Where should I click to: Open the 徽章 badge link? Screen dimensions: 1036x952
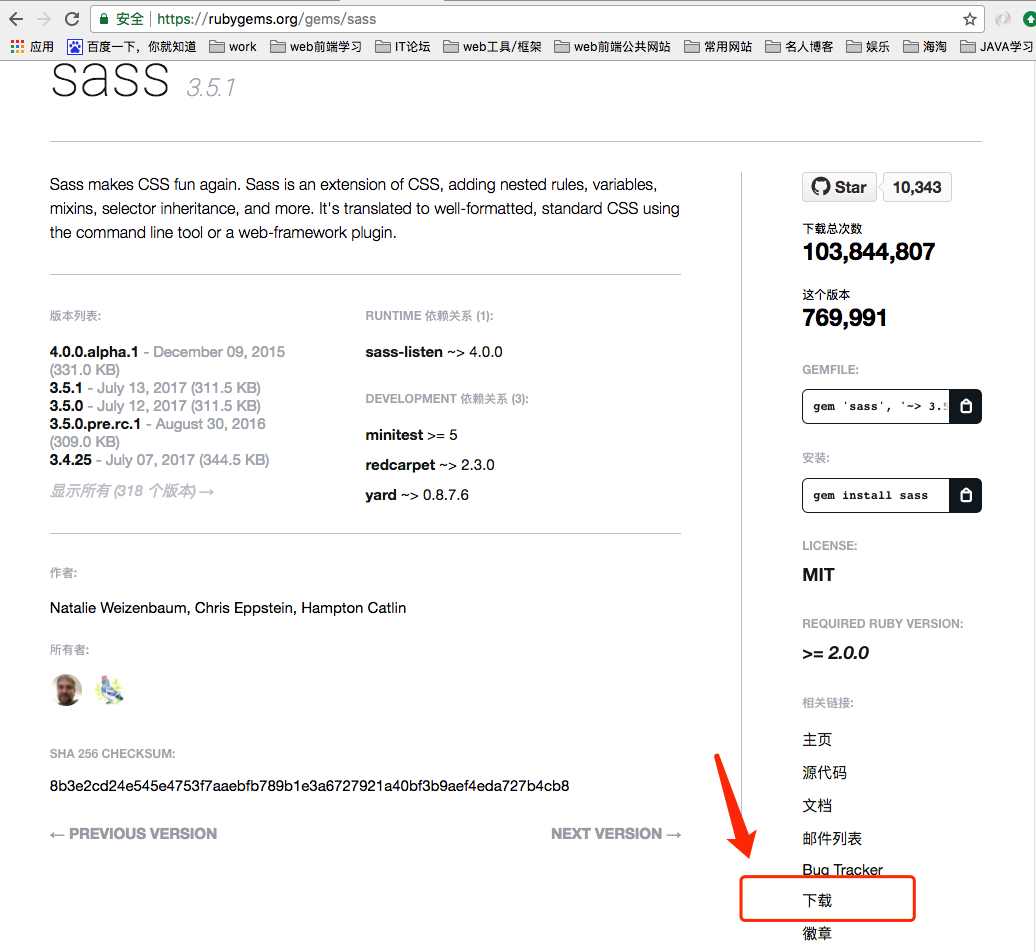point(817,934)
